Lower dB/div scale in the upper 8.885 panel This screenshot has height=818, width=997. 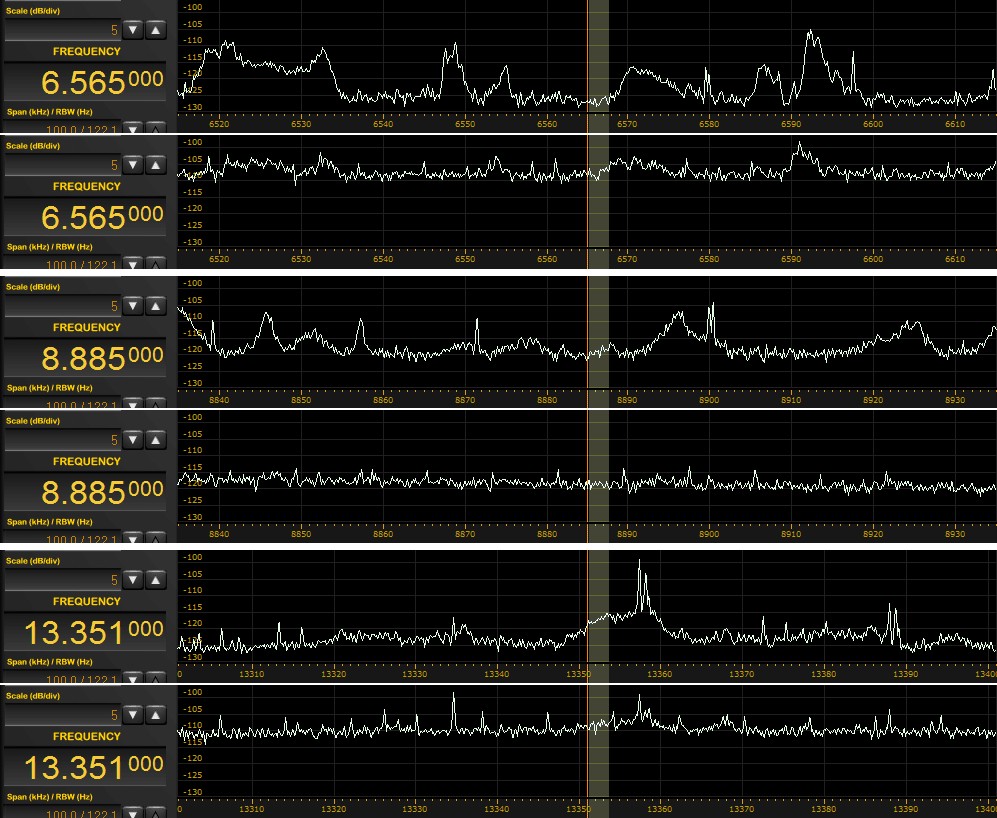134,306
